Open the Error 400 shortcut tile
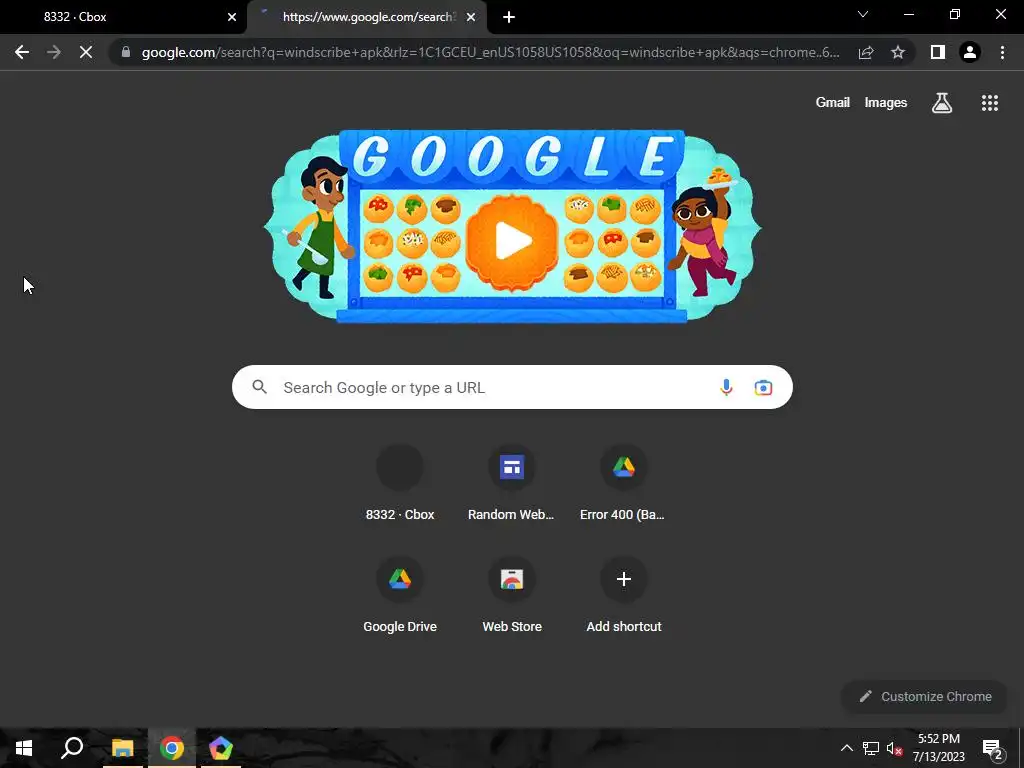Screen dimensions: 1024x768 click(623, 483)
